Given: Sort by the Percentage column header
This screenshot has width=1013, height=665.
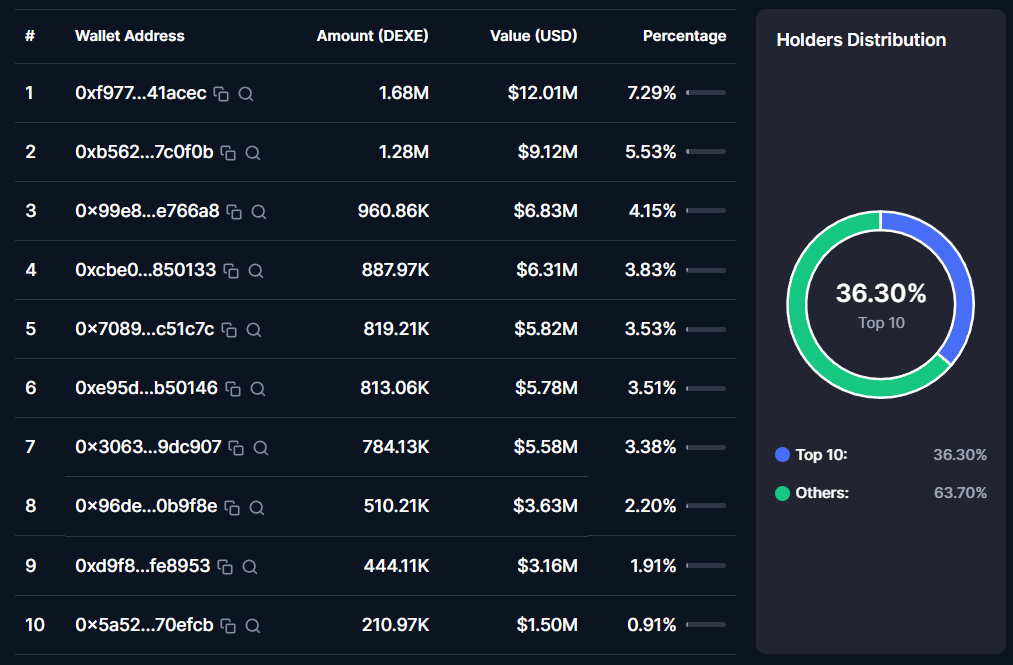Looking at the screenshot, I should coord(684,36).
